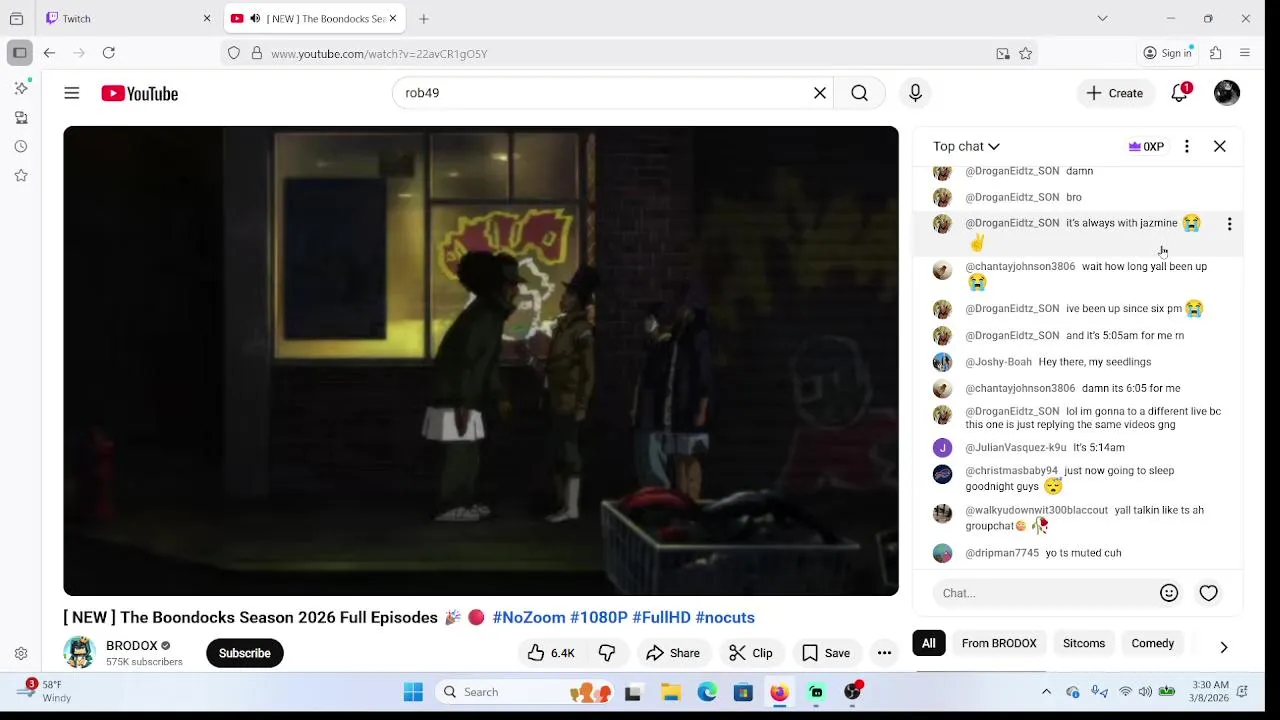Open YouTube notifications bell
The height and width of the screenshot is (720, 1280).
tap(1180, 93)
